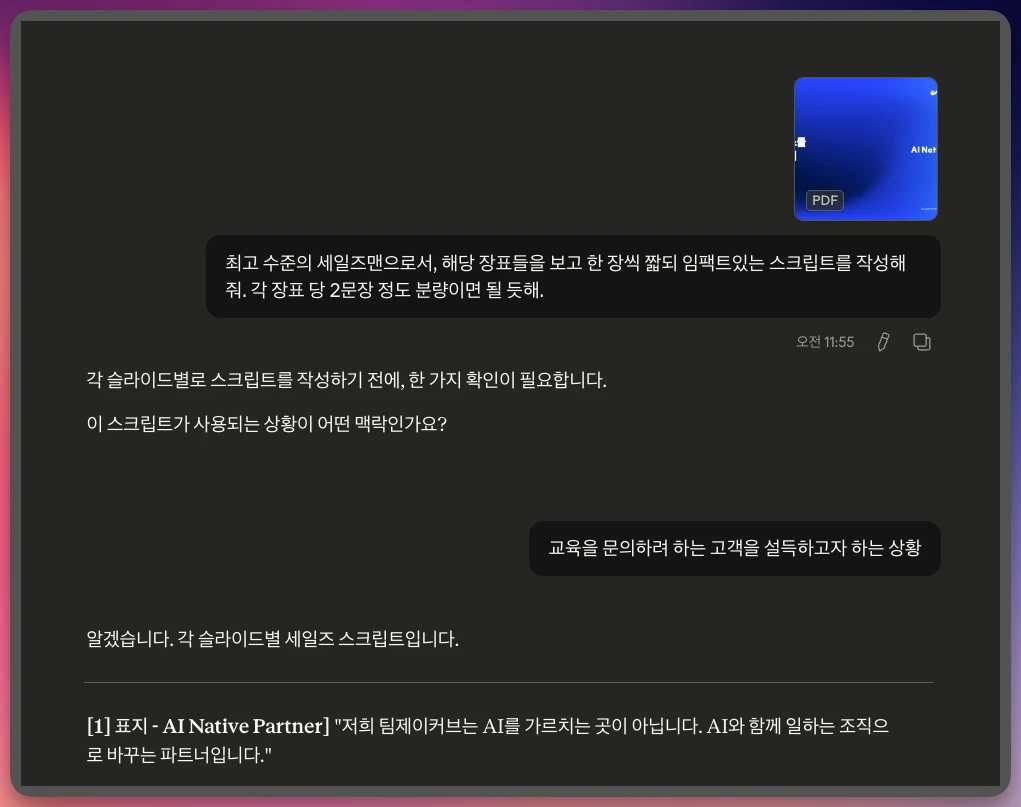This screenshot has width=1021, height=807.
Task: Click the PDF badge on the attachment
Action: pyautogui.click(x=825, y=200)
